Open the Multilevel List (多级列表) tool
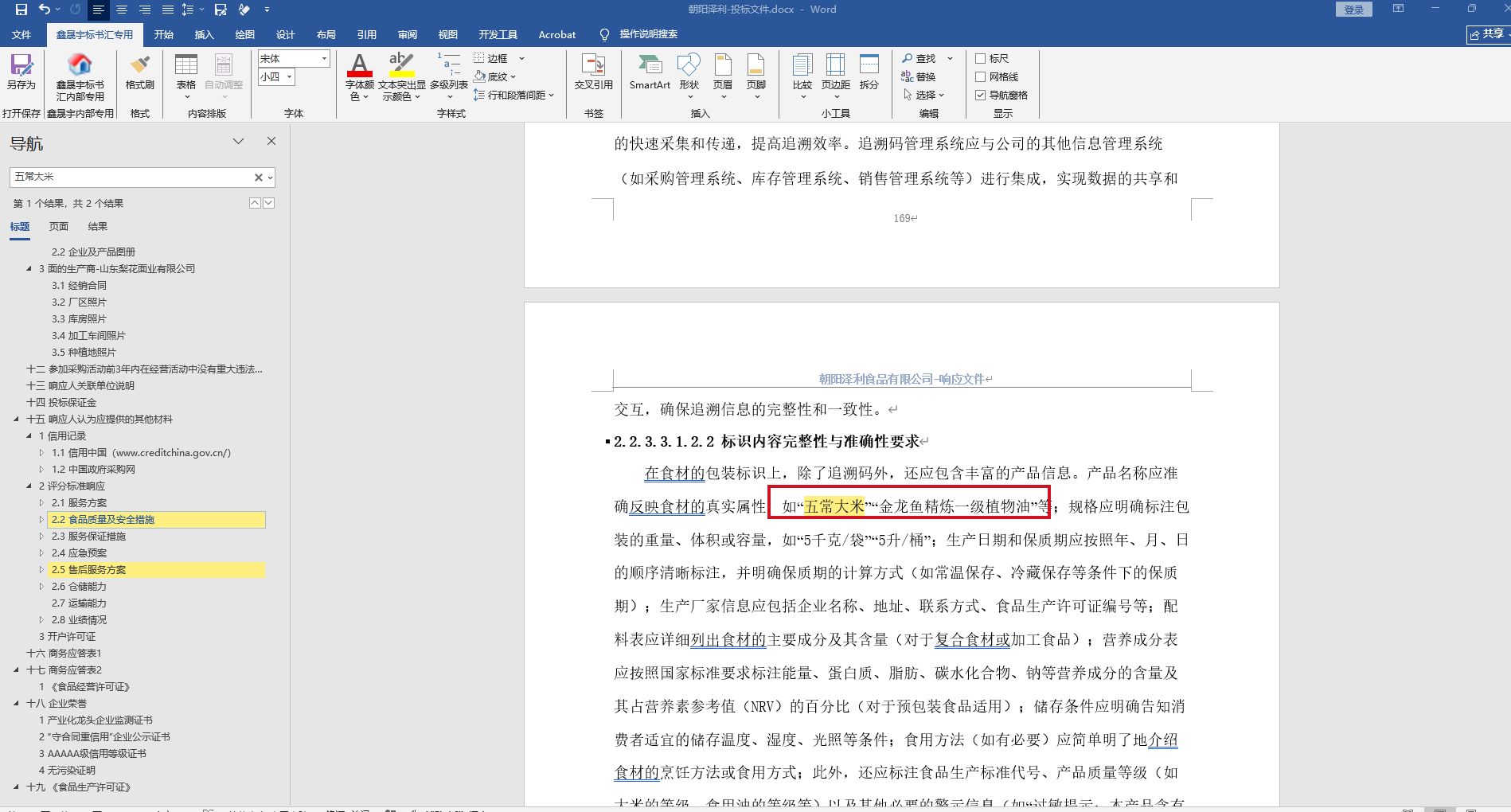This screenshot has width=1511, height=812. [448, 69]
